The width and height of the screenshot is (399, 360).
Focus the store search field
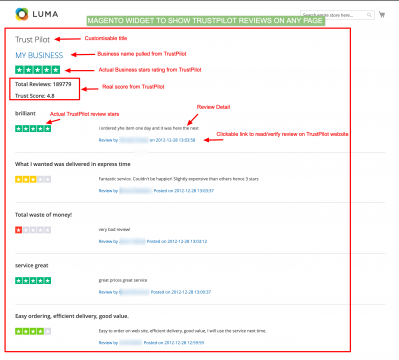[337, 15]
